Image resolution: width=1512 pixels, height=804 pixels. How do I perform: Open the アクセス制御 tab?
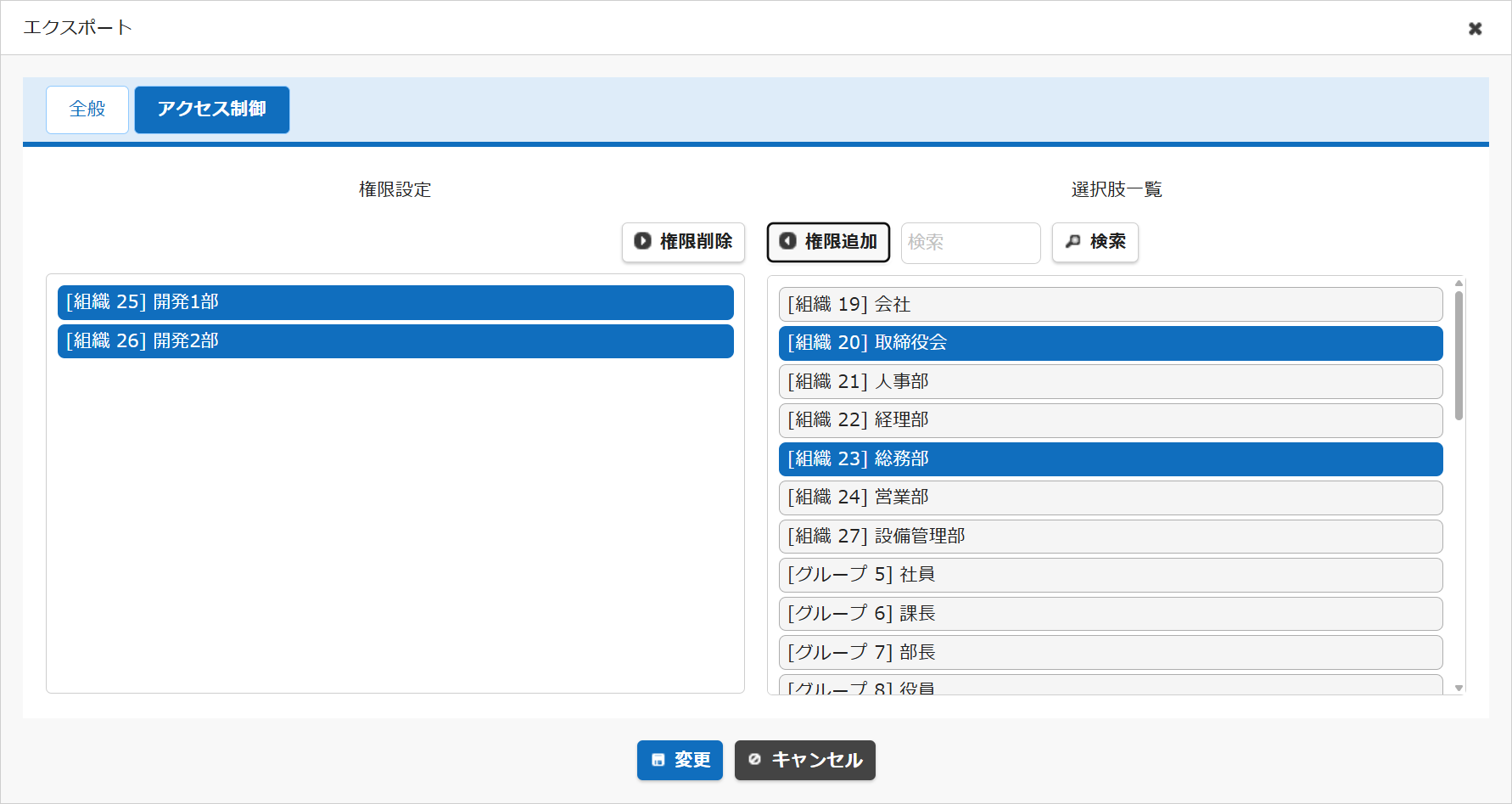point(212,110)
